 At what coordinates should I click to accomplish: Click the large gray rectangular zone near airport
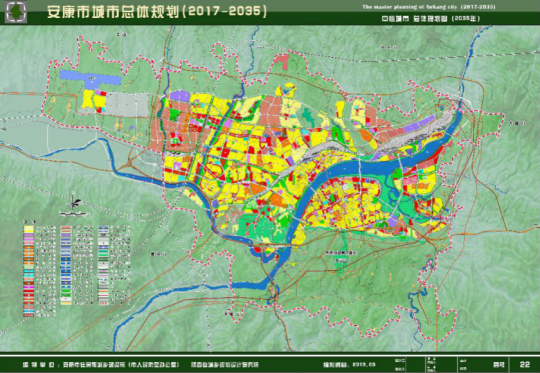click(x=127, y=104)
